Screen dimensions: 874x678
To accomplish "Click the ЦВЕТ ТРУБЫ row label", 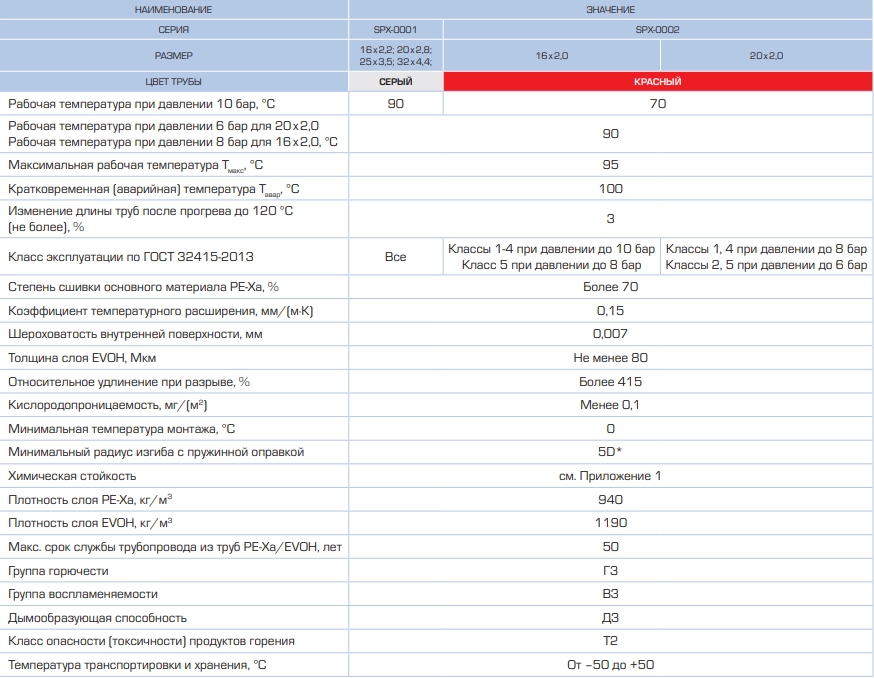I will pyautogui.click(x=174, y=82).
